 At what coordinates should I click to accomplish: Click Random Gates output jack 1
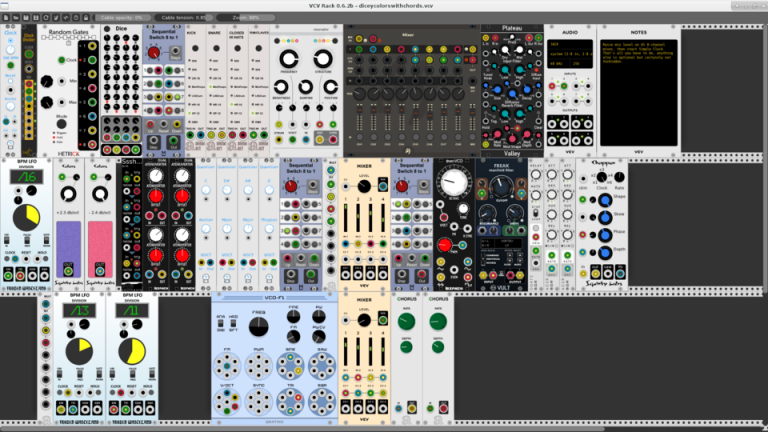(92, 46)
